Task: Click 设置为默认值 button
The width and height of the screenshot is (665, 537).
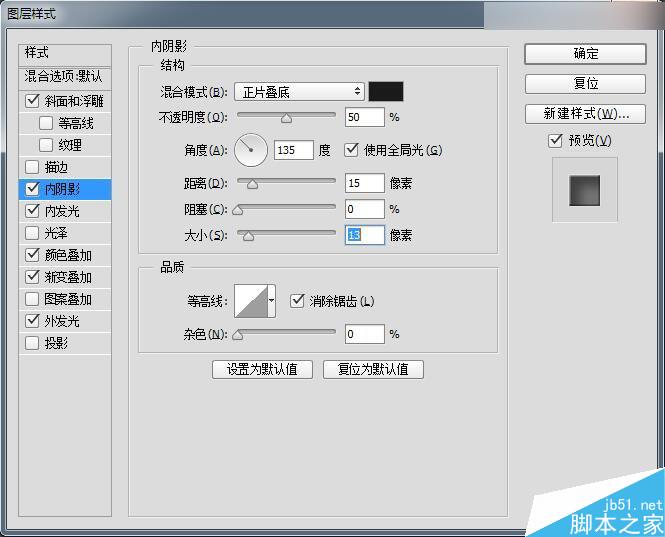Action: pos(262,369)
